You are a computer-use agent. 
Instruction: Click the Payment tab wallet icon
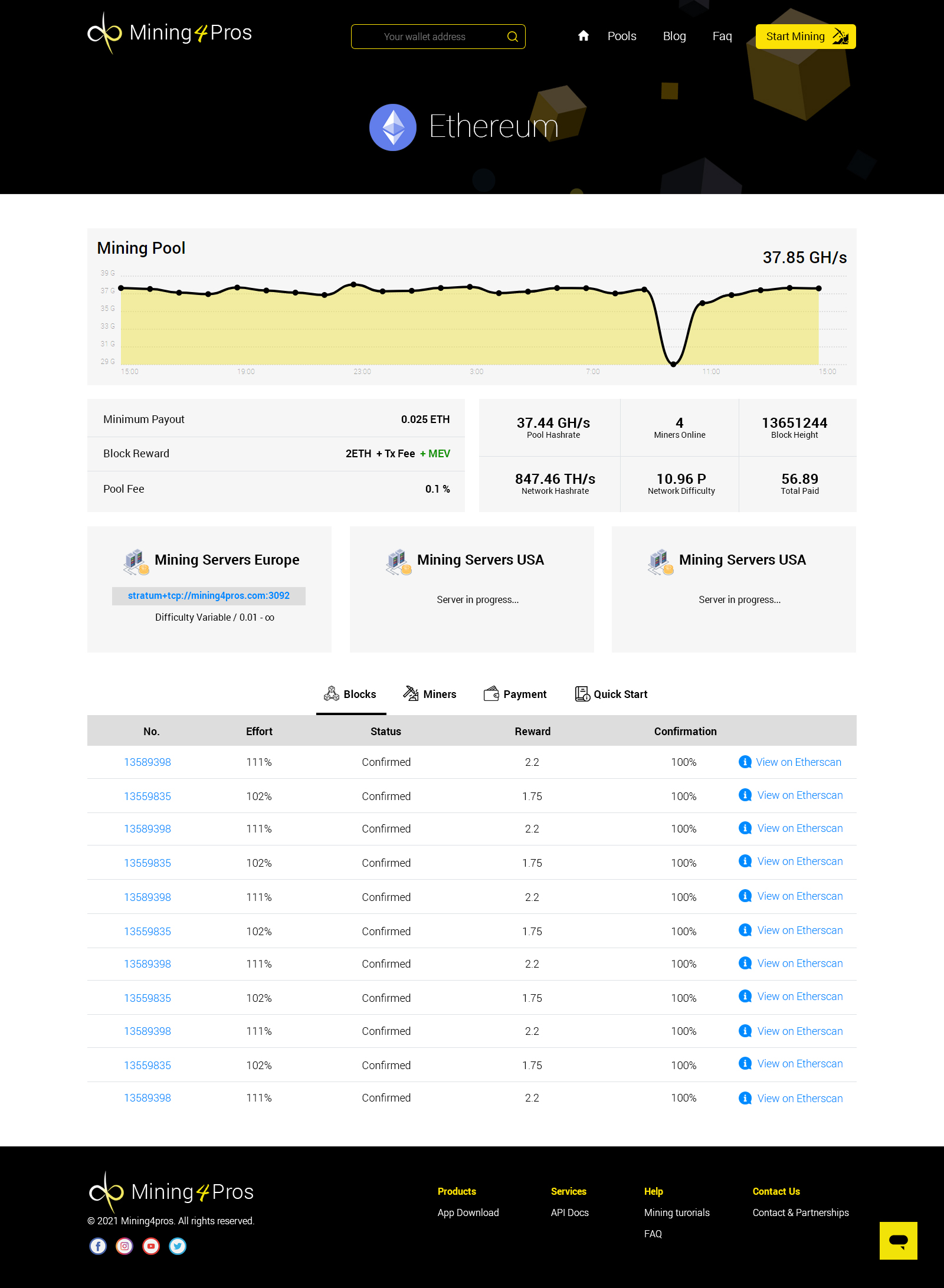491,694
